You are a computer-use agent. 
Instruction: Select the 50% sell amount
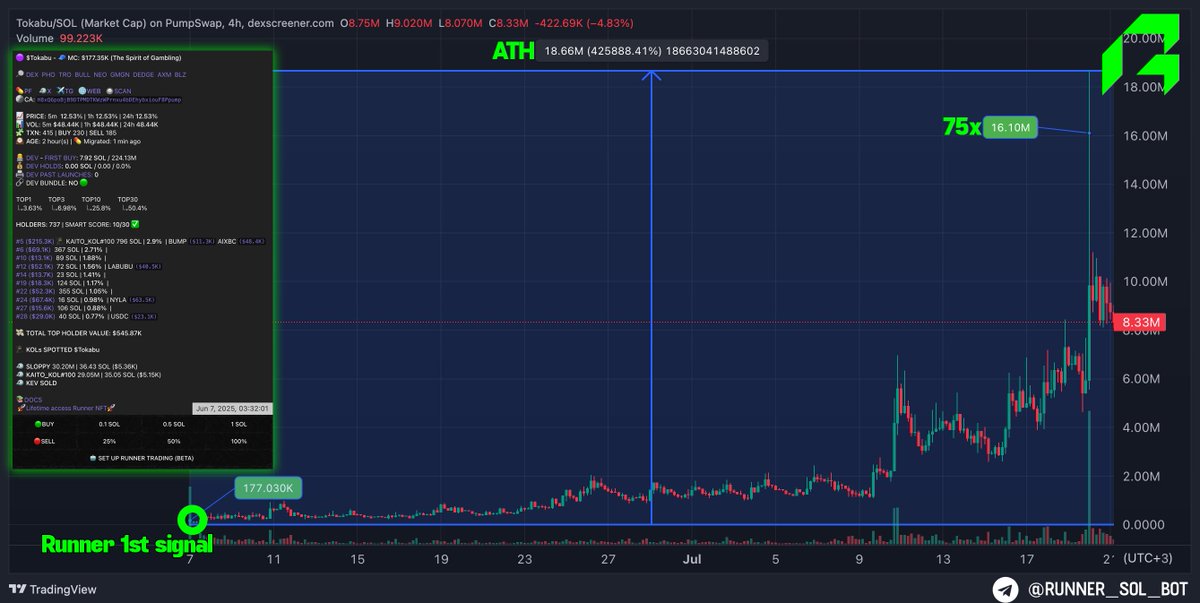click(174, 442)
